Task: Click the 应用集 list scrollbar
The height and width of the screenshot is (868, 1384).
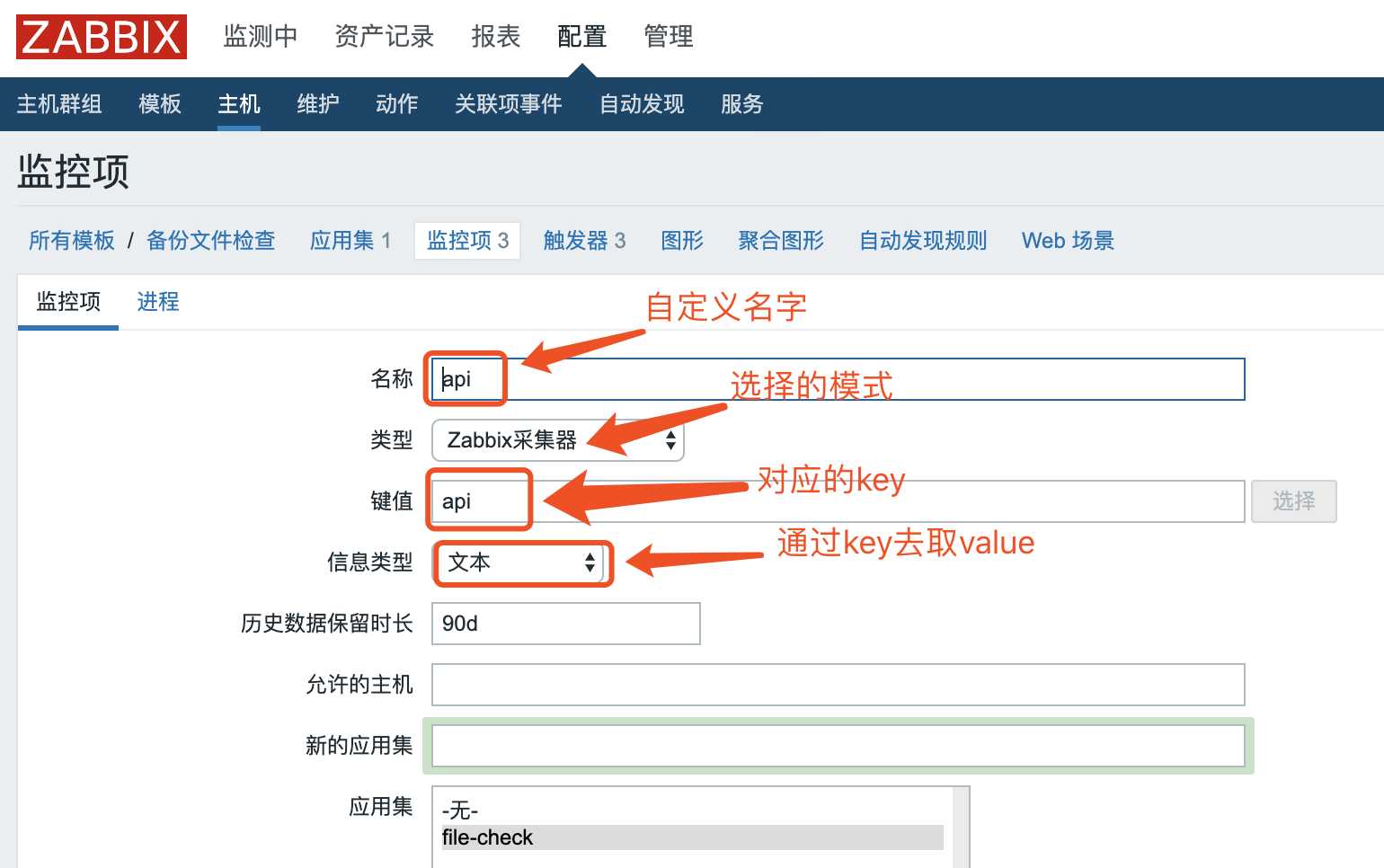Action: [961, 828]
